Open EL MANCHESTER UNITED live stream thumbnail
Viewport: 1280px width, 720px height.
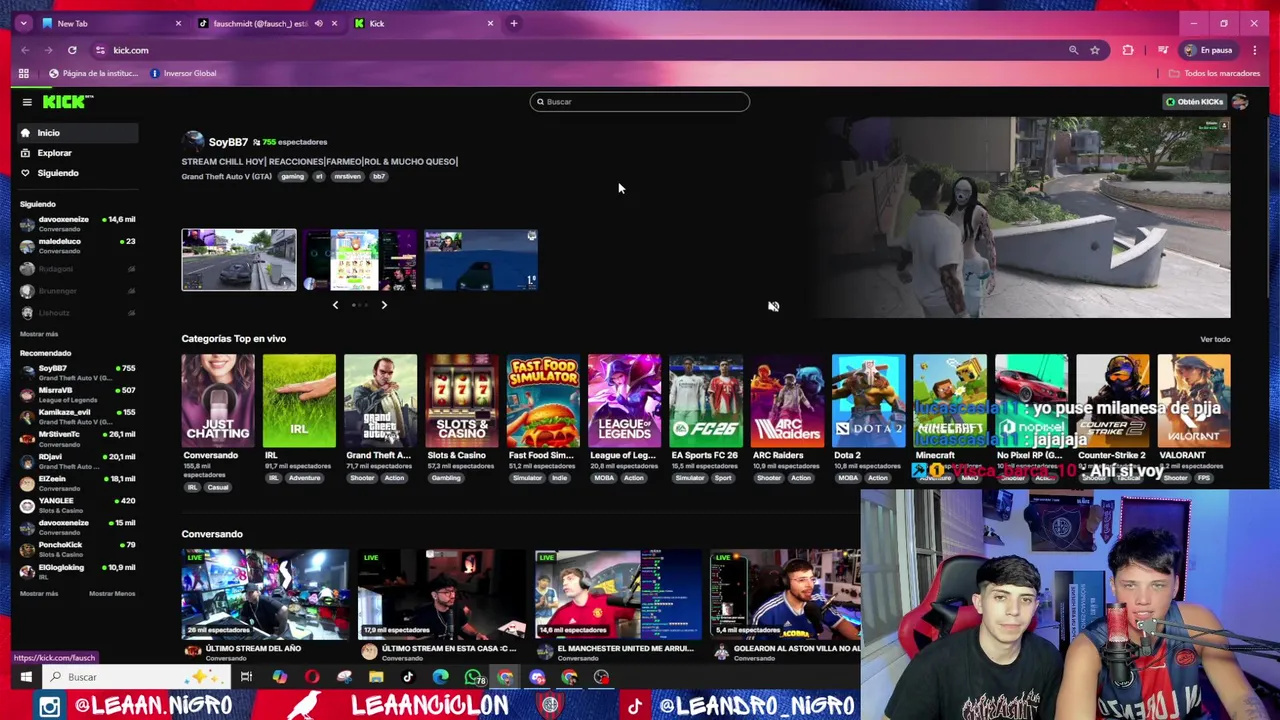[x=618, y=594]
